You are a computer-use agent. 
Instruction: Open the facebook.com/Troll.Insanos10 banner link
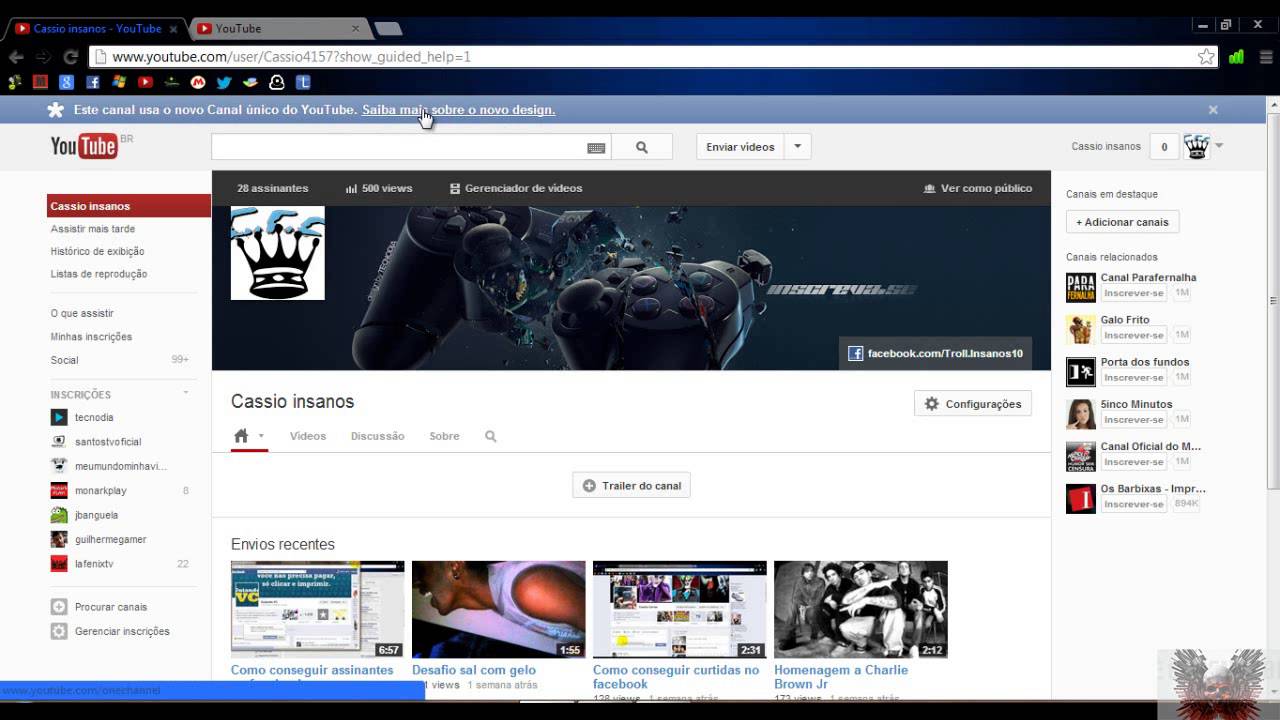pos(935,353)
